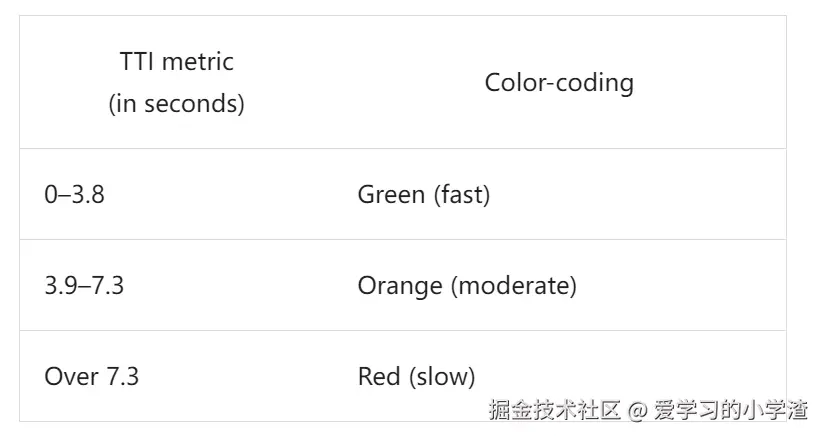Click the "TTI metric" header text

point(176,62)
